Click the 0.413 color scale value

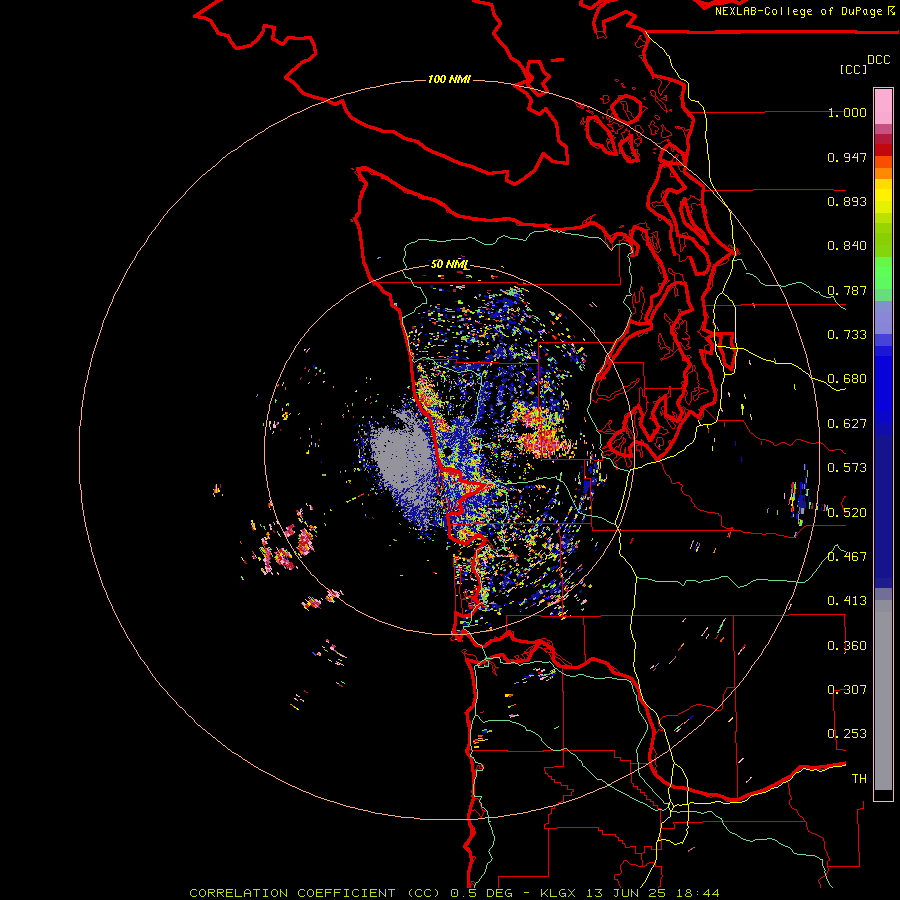point(847,601)
